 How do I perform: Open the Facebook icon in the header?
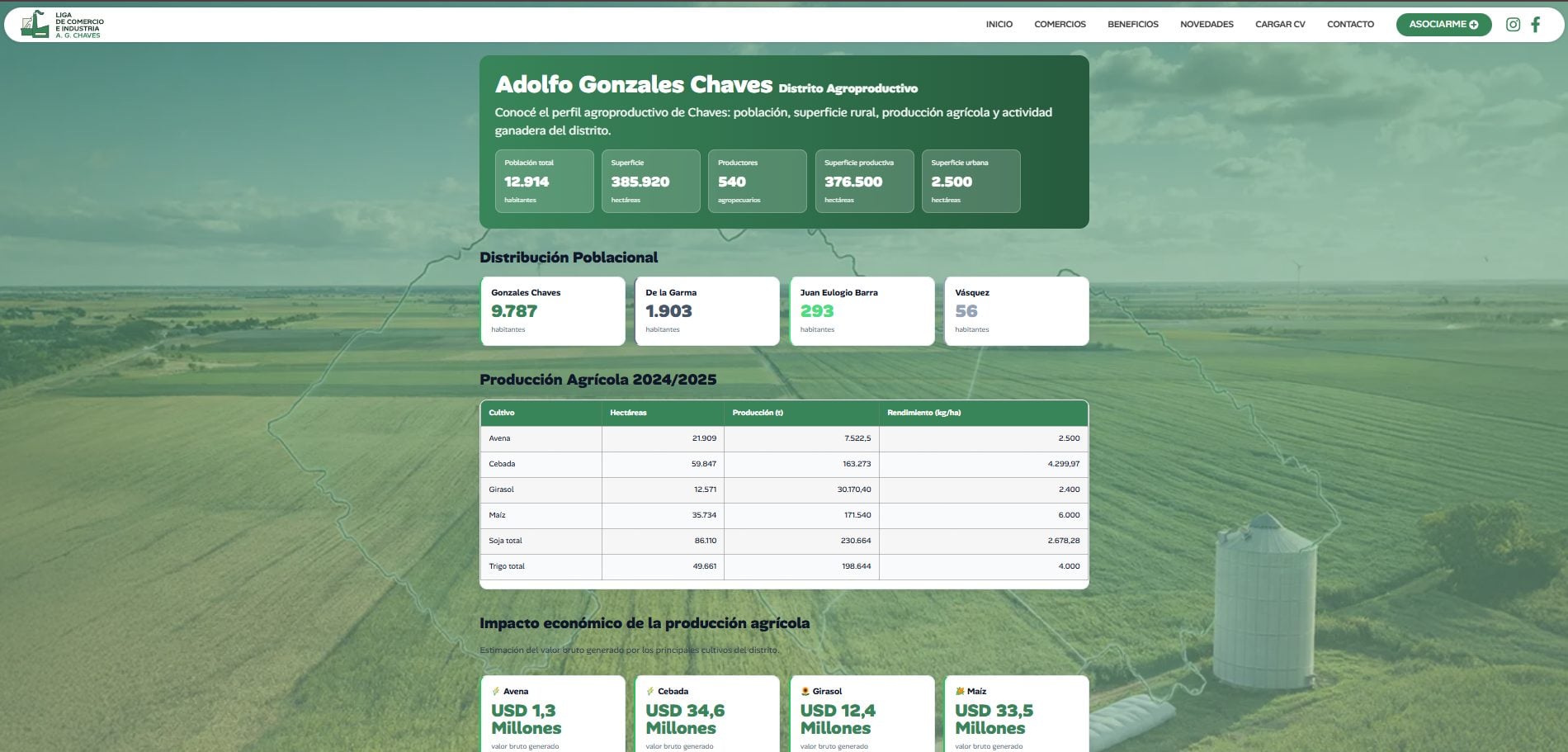[1536, 24]
